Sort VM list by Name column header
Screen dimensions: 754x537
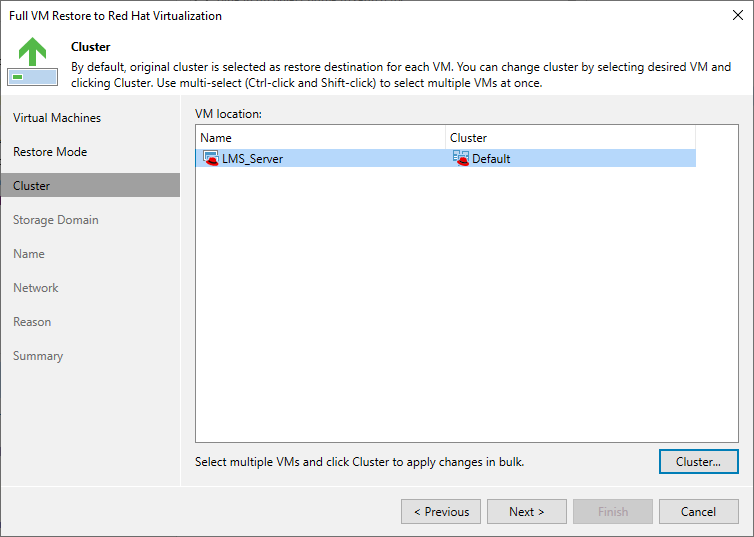point(320,138)
